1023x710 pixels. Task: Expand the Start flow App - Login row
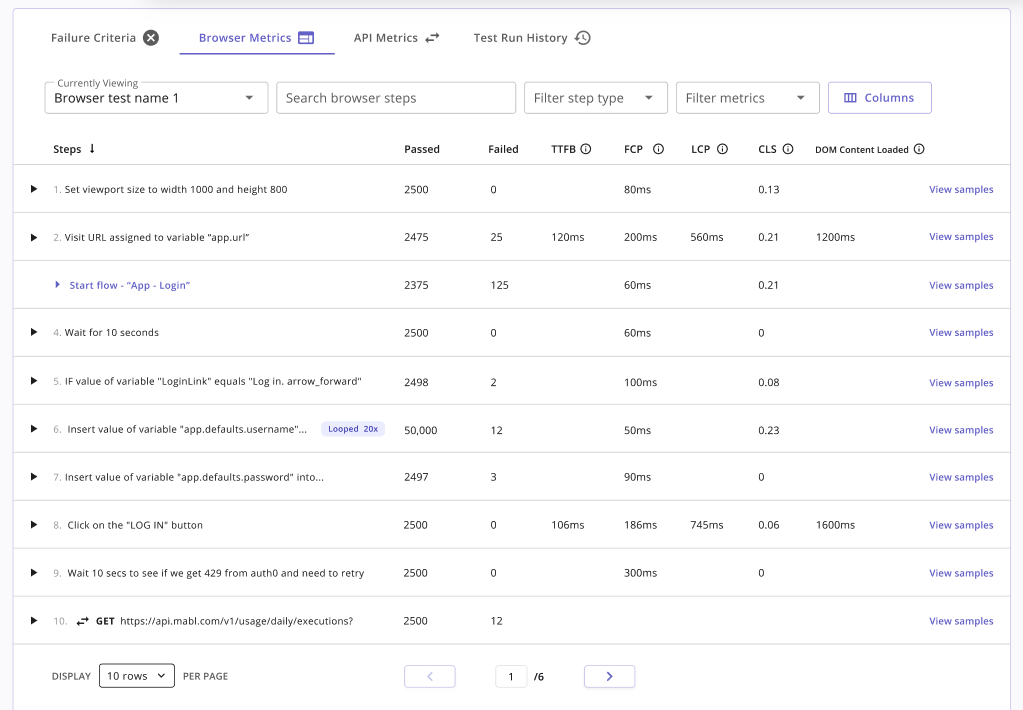point(58,285)
